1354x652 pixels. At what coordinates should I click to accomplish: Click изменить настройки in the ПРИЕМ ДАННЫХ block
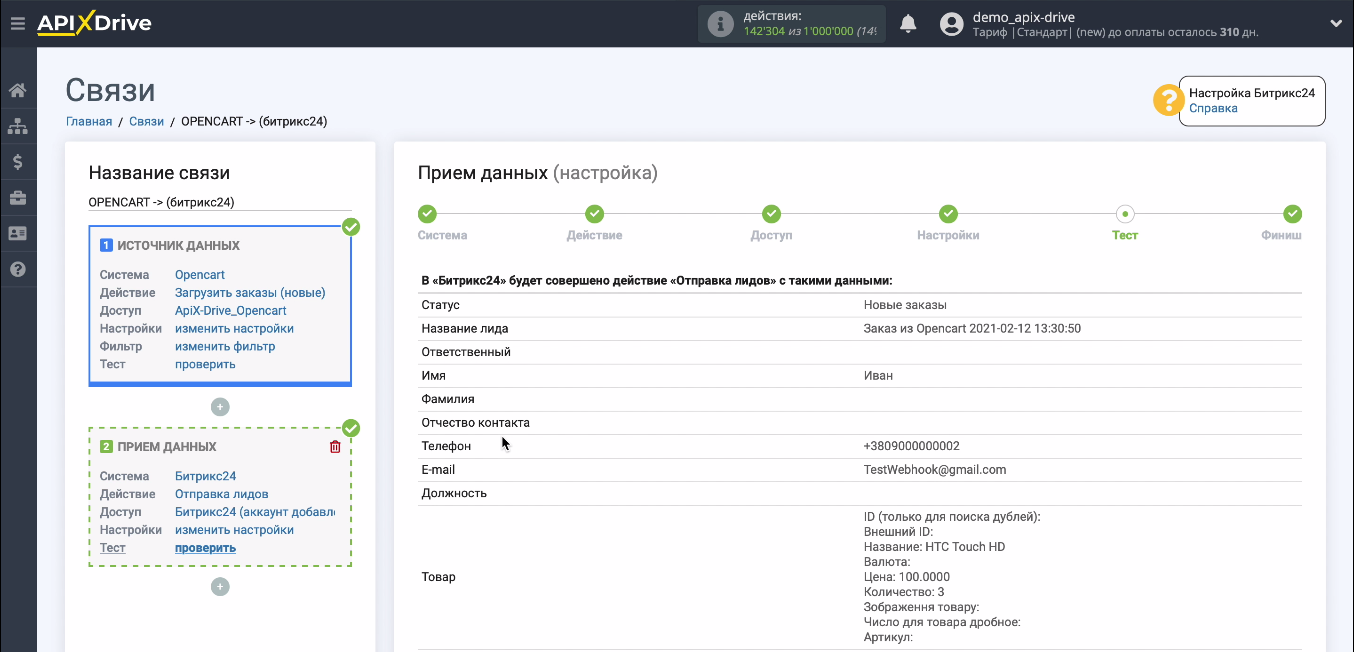234,530
